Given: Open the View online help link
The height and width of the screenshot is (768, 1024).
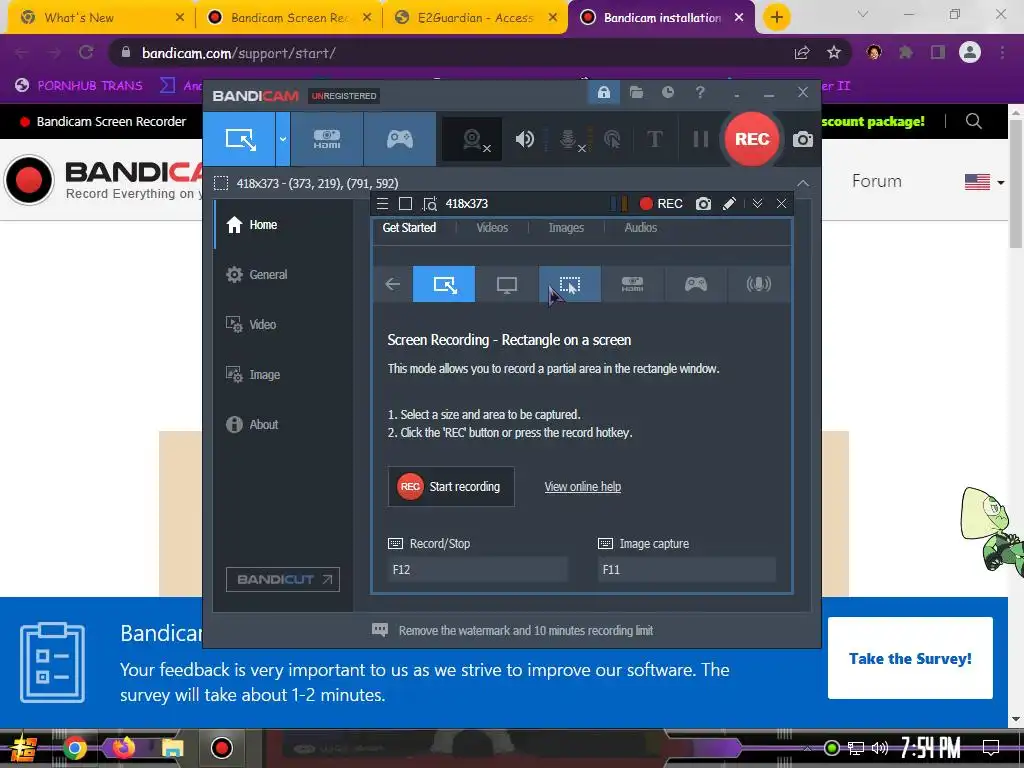Looking at the screenshot, I should click(x=583, y=487).
